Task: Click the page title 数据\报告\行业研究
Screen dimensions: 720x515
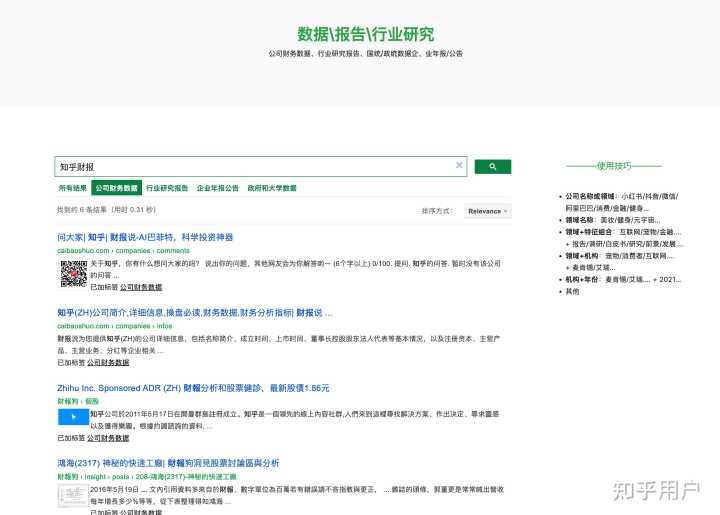Action: (x=366, y=34)
